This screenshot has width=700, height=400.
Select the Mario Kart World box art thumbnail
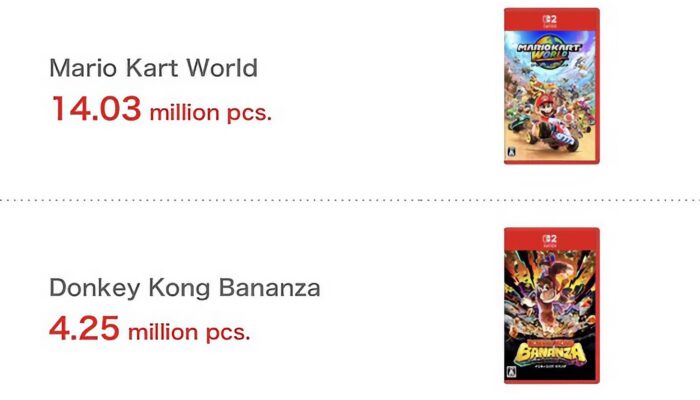552,86
